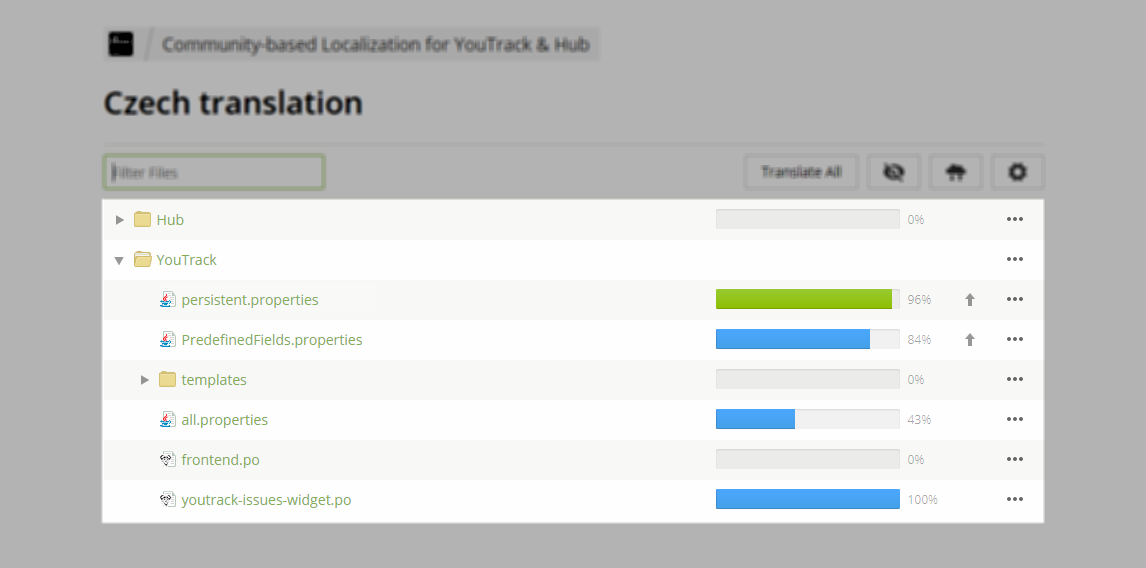Image resolution: width=1146 pixels, height=568 pixels.
Task: Open more options menu for templates
Action: 1014,379
